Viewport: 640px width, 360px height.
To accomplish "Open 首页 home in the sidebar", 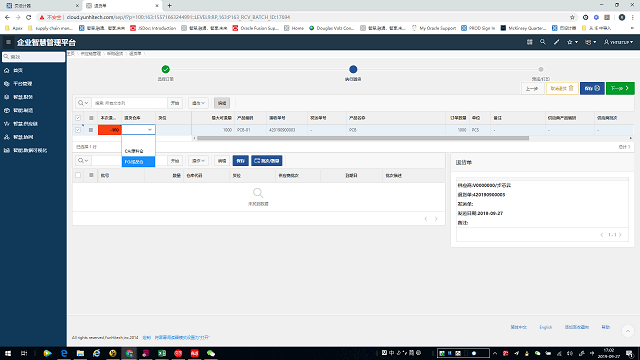I will coord(18,71).
